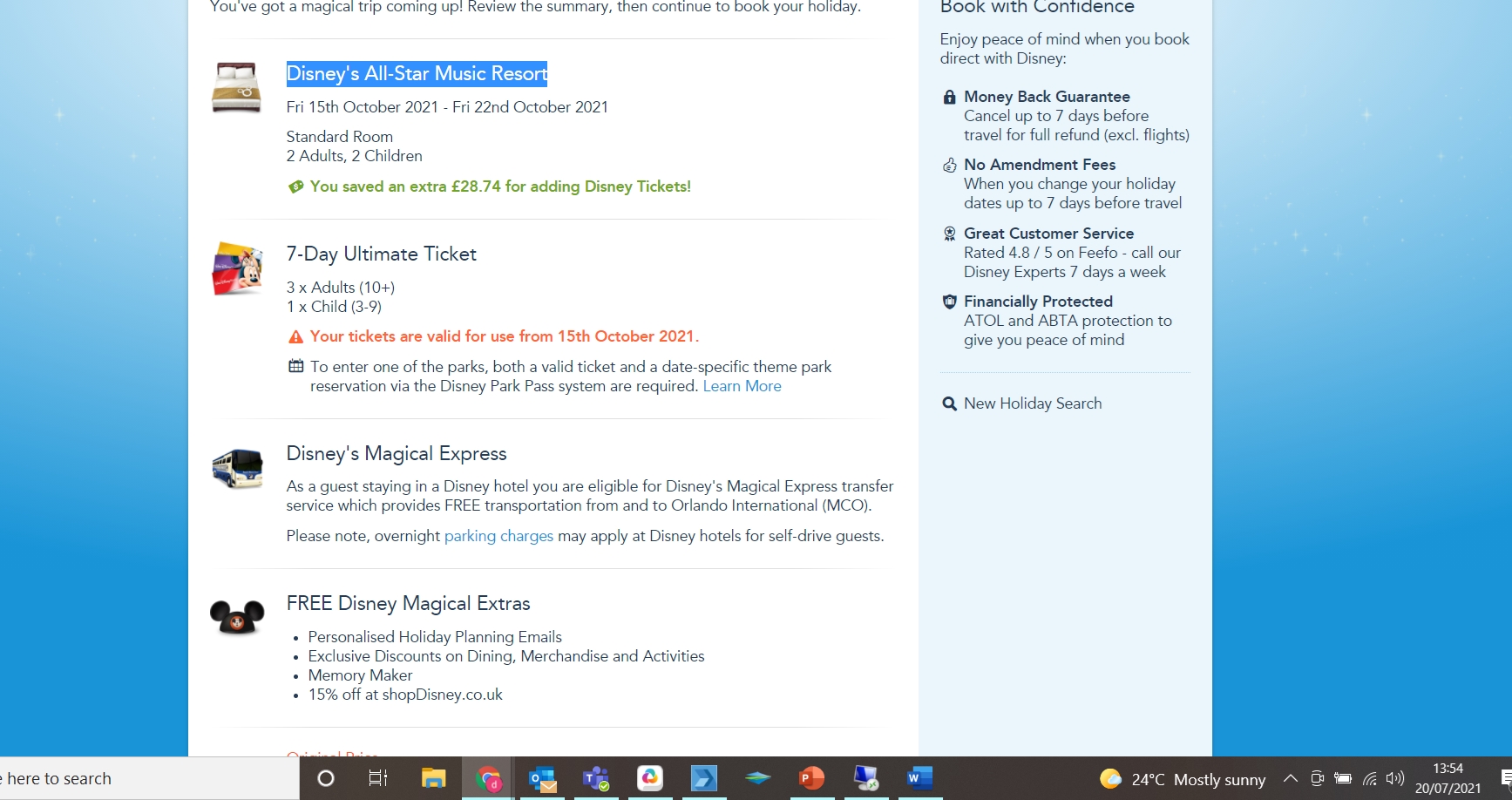Click the 1 x Child (3-9) line
Screen dimensions: 1512x800
click(x=334, y=307)
